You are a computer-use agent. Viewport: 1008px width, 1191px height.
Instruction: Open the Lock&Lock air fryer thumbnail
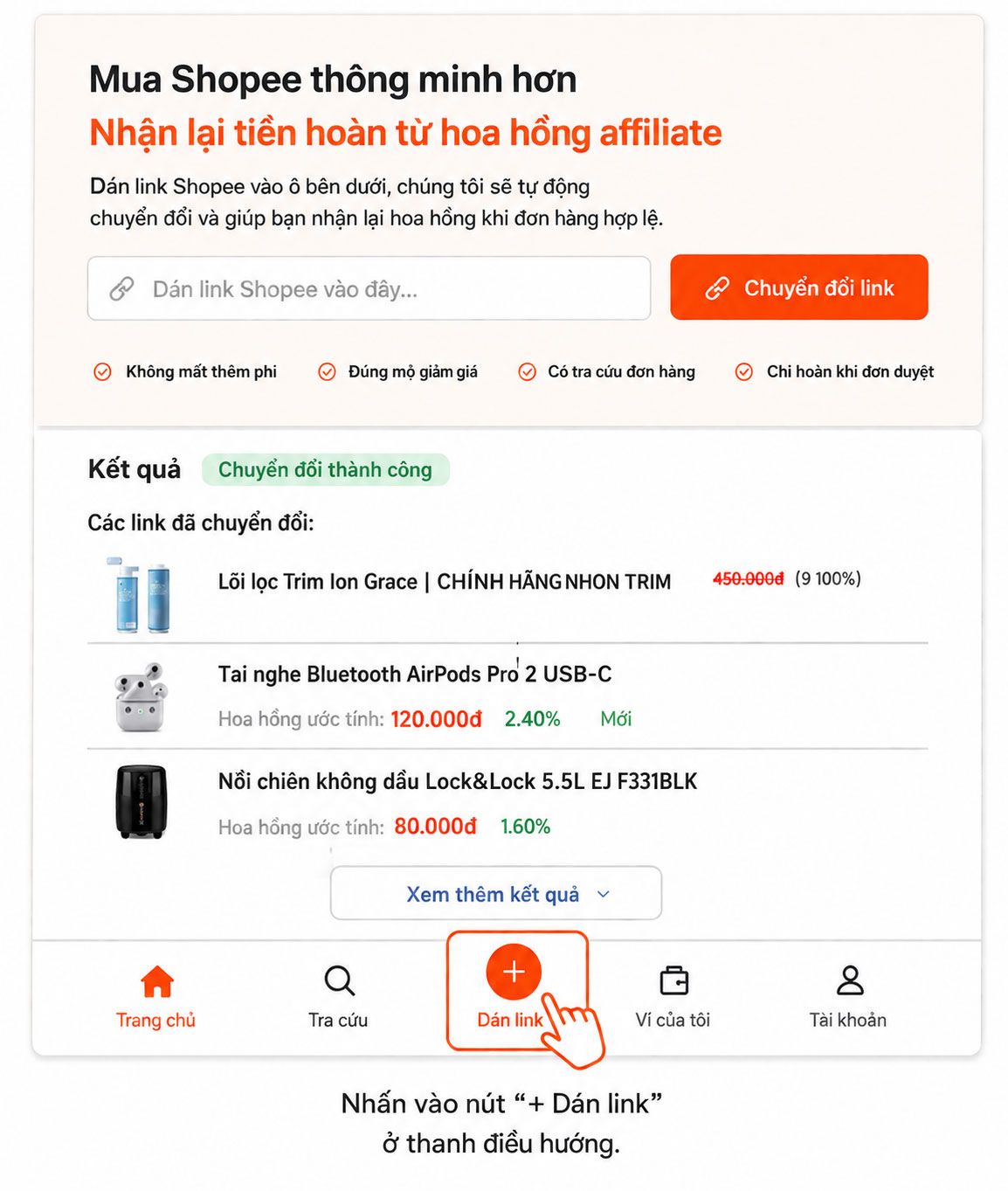(141, 802)
